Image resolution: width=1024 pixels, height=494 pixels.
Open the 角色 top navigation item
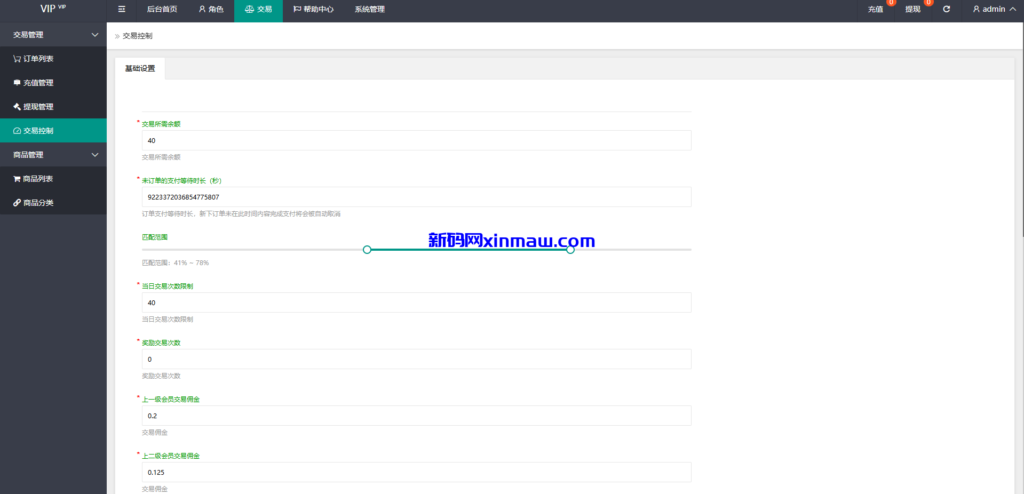(211, 9)
